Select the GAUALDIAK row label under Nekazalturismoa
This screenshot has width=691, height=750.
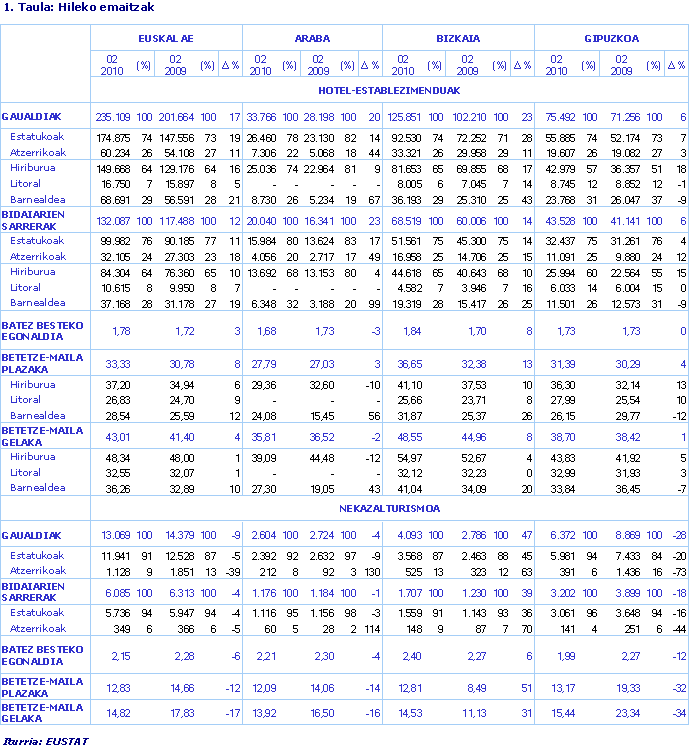coord(32,536)
